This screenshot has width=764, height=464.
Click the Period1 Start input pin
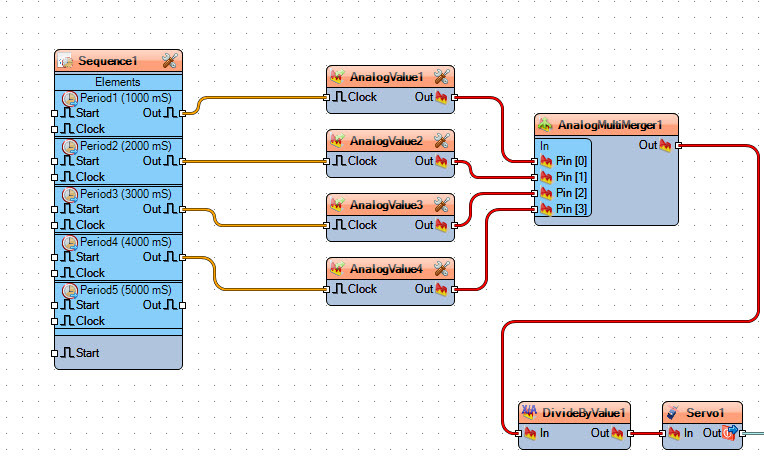[55, 113]
